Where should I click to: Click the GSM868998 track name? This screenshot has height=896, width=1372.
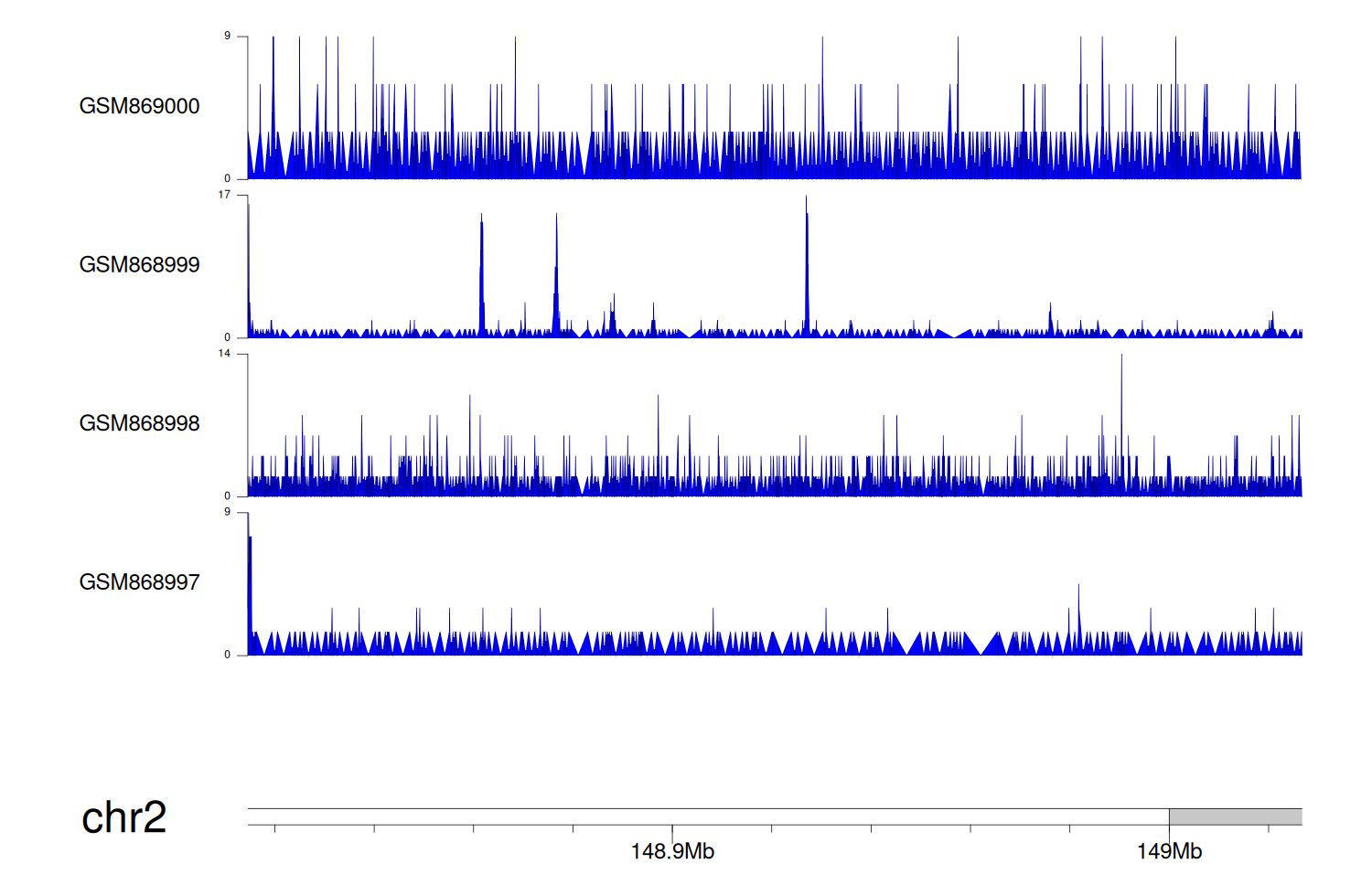click(x=139, y=423)
